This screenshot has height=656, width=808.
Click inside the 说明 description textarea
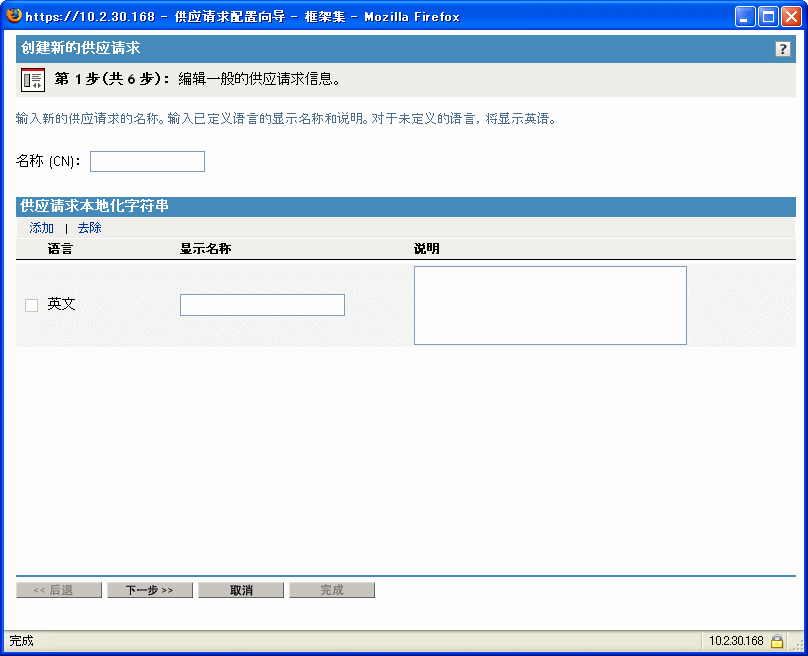(550, 305)
